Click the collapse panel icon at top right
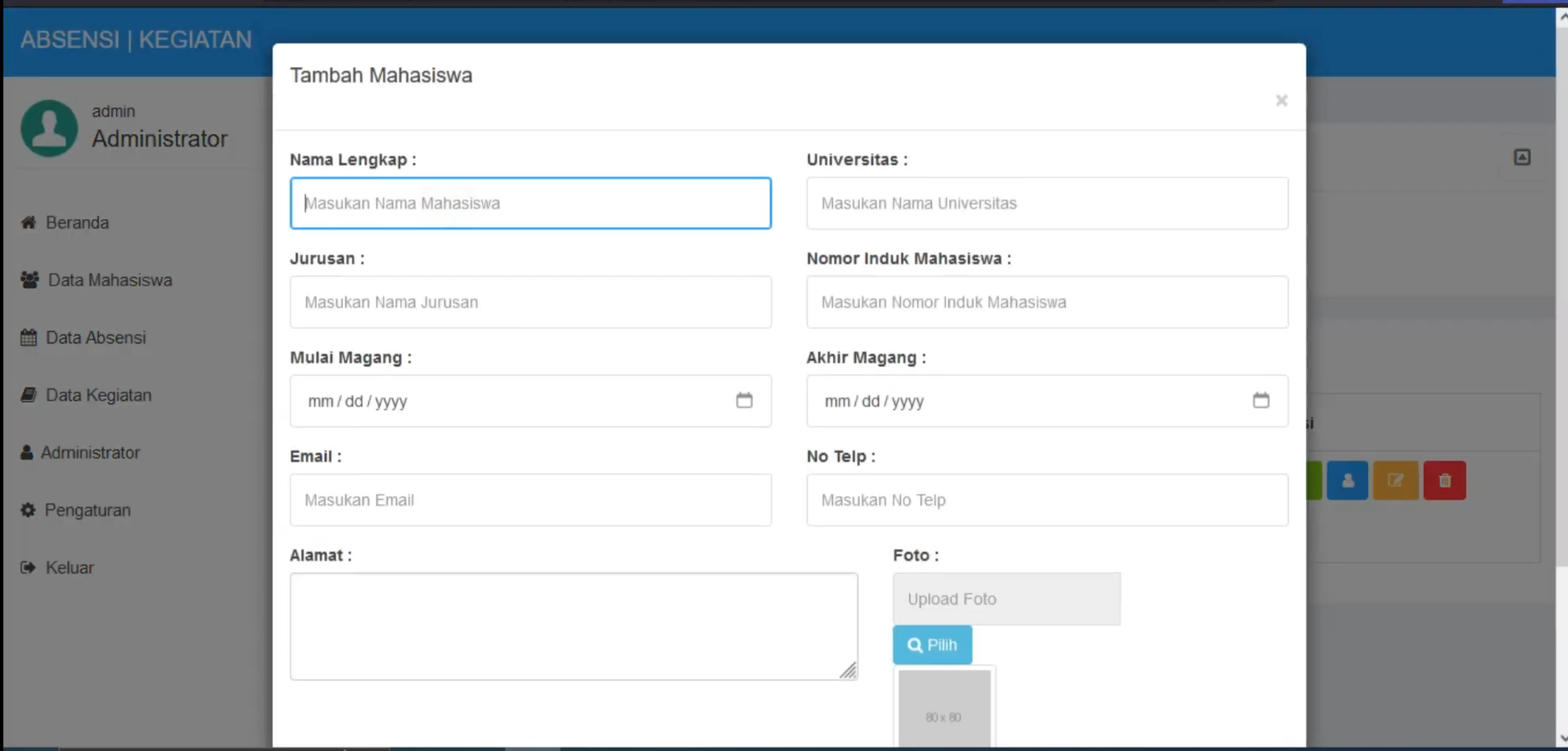 point(1522,158)
